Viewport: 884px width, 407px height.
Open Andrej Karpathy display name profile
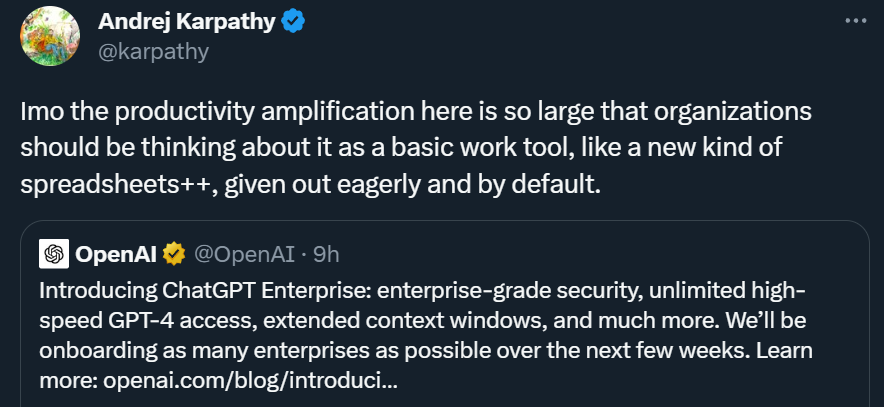(x=187, y=21)
